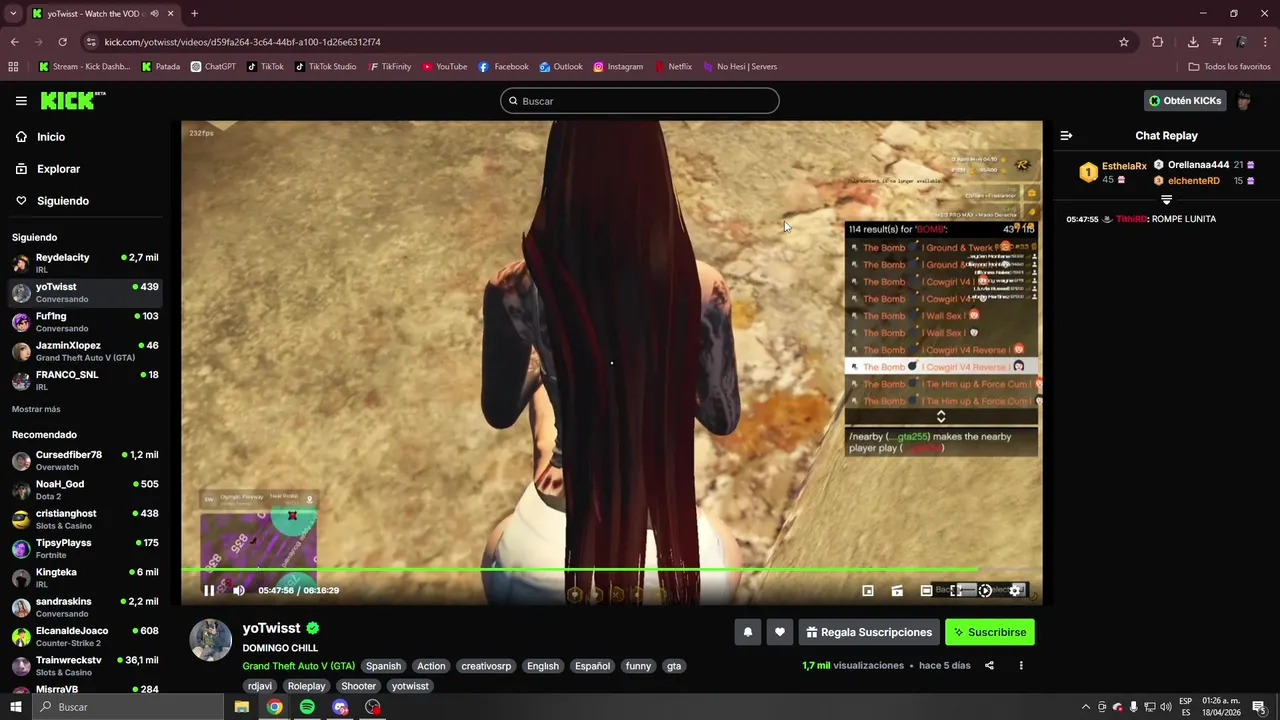Expand the gift leaderboard arrow
1280x720 pixels.
[x=1166, y=199]
